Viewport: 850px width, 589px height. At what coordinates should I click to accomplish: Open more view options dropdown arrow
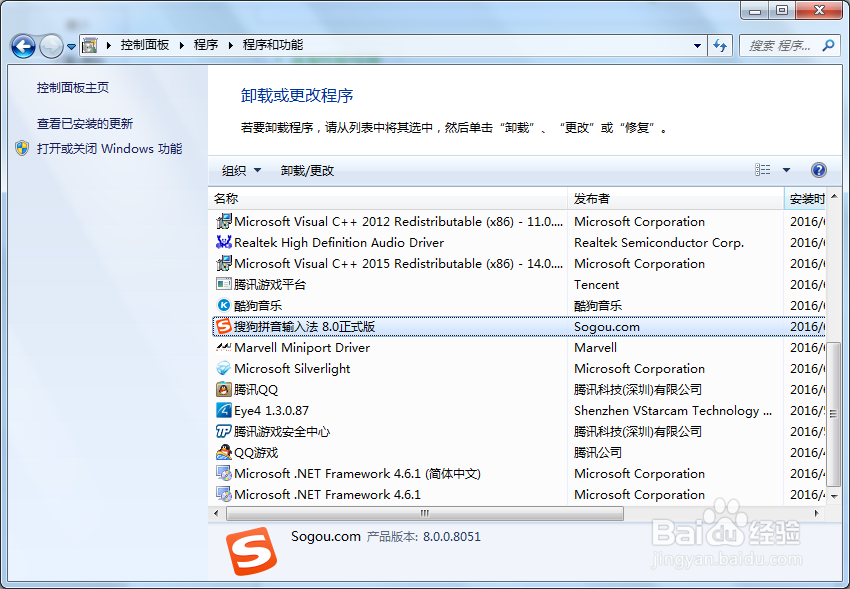pyautogui.click(x=786, y=170)
